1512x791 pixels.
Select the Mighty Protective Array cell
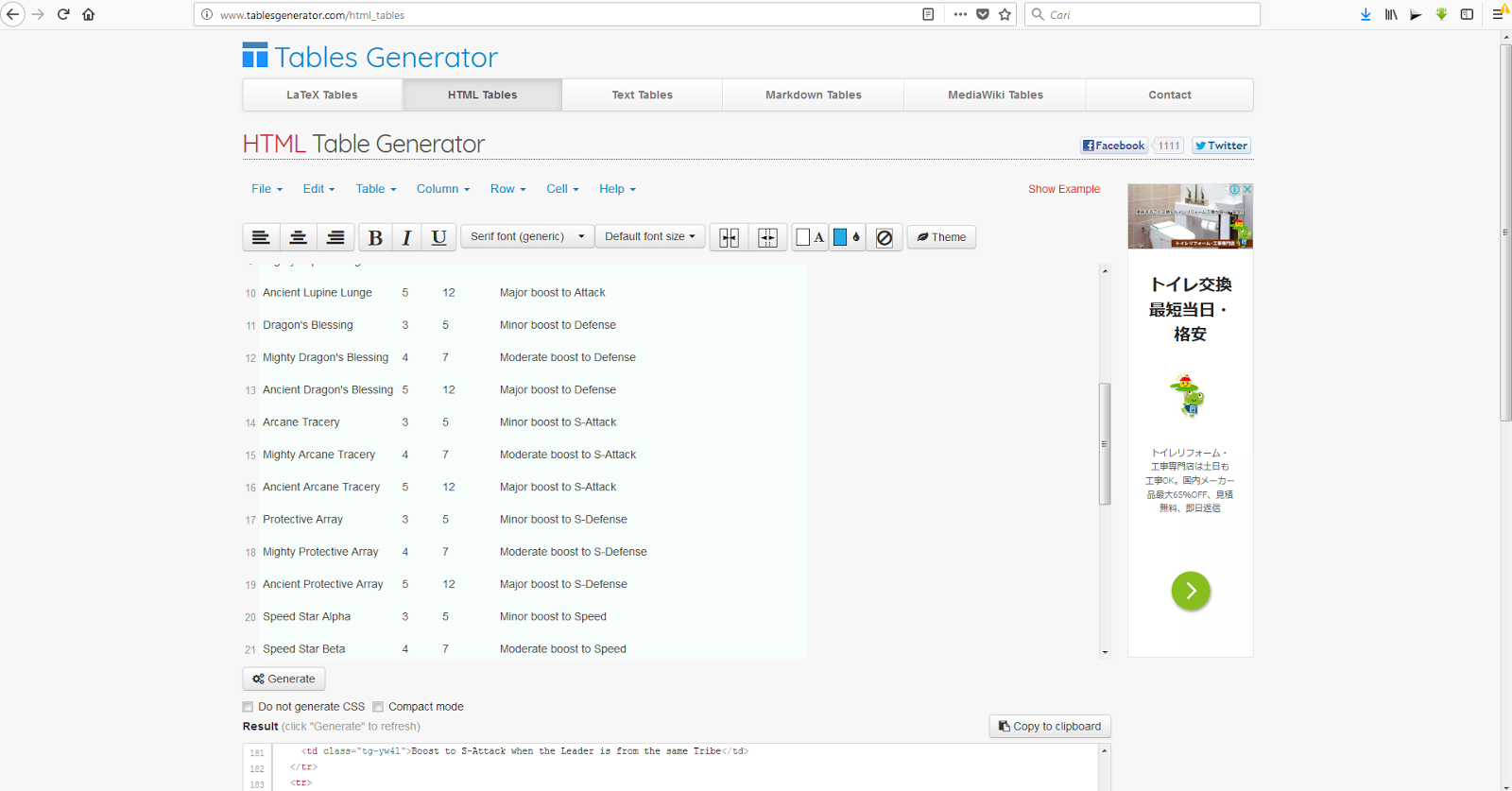pyautogui.click(x=320, y=552)
